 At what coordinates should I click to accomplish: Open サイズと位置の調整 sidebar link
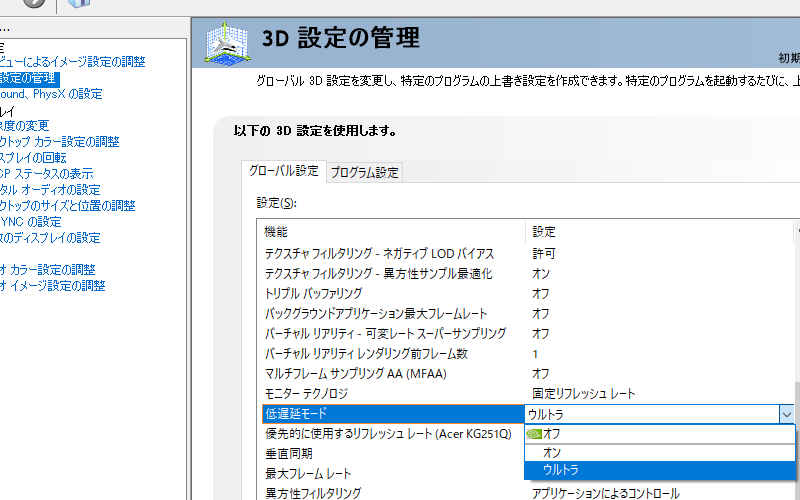[67, 206]
